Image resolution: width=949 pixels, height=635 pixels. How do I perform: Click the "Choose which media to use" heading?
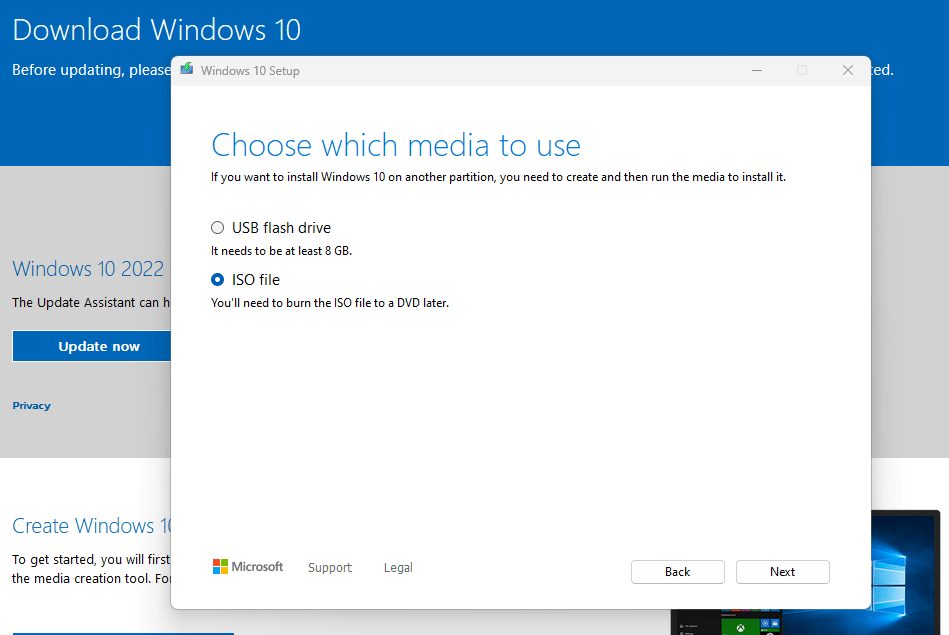[396, 145]
